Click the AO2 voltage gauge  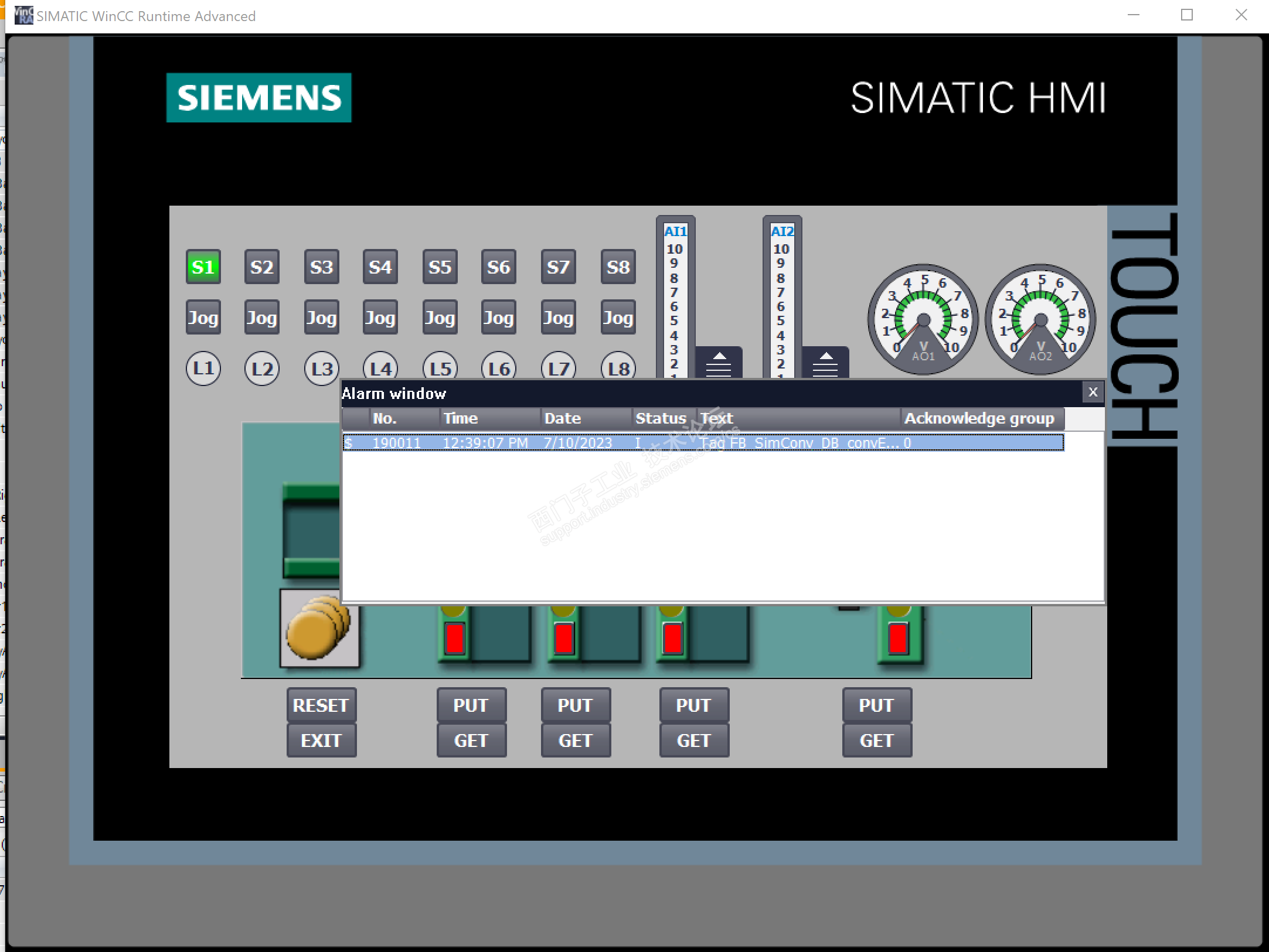point(1040,319)
